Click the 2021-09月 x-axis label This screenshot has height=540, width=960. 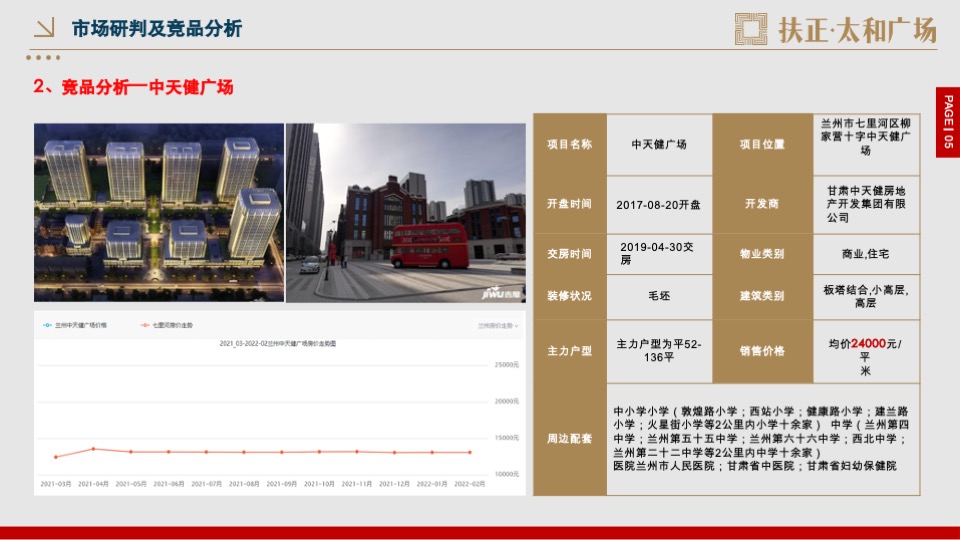(282, 484)
